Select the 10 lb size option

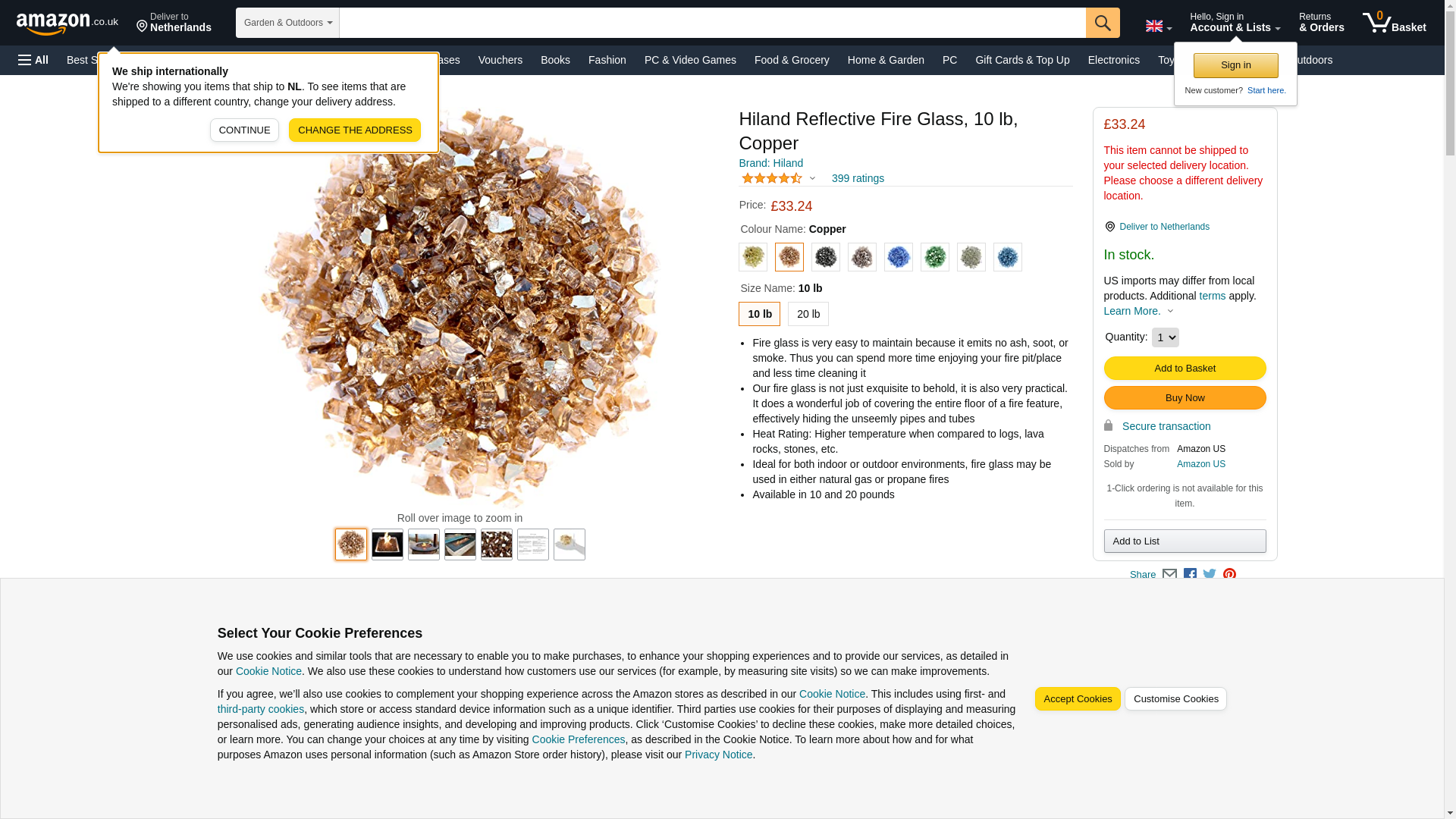pyautogui.click(x=759, y=314)
